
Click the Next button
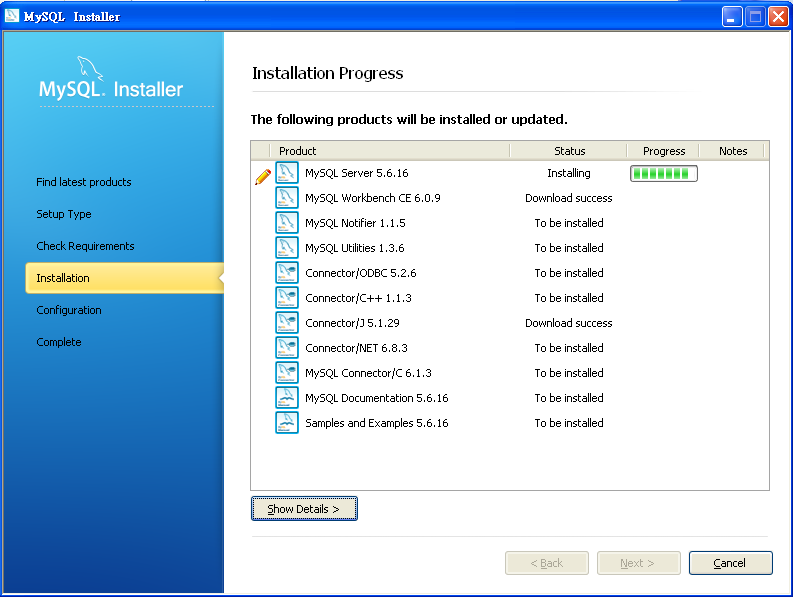tap(638, 563)
